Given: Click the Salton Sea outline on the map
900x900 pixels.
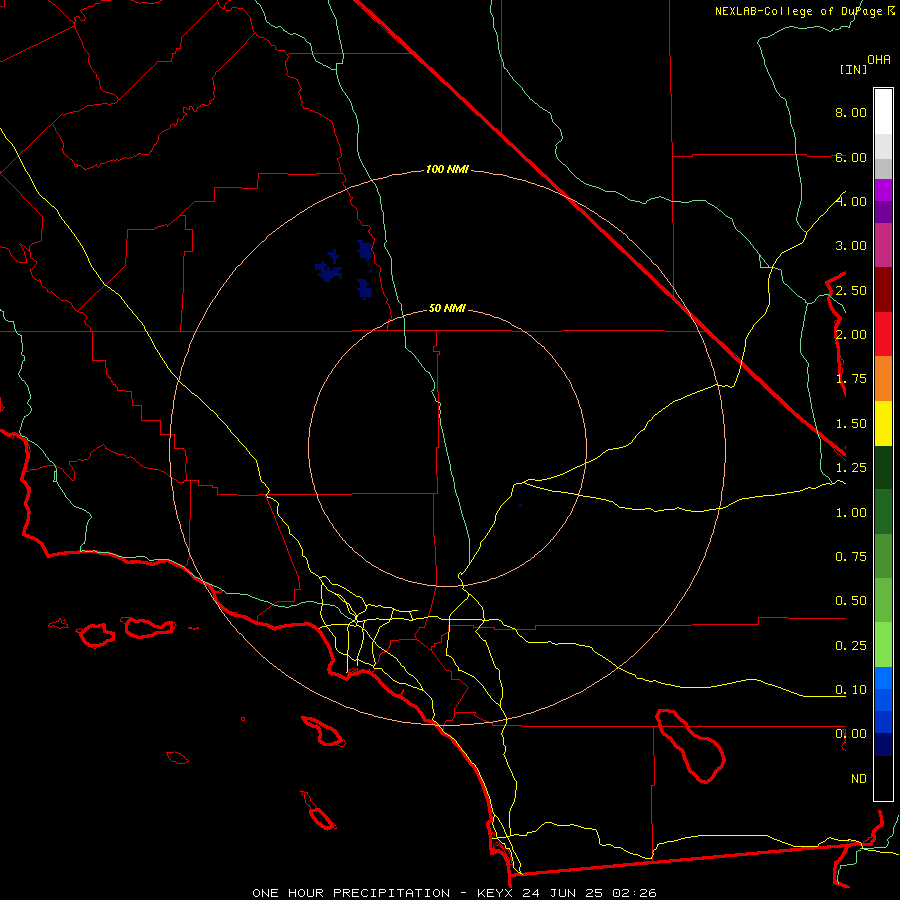Looking at the screenshot, I should (x=690, y=746).
